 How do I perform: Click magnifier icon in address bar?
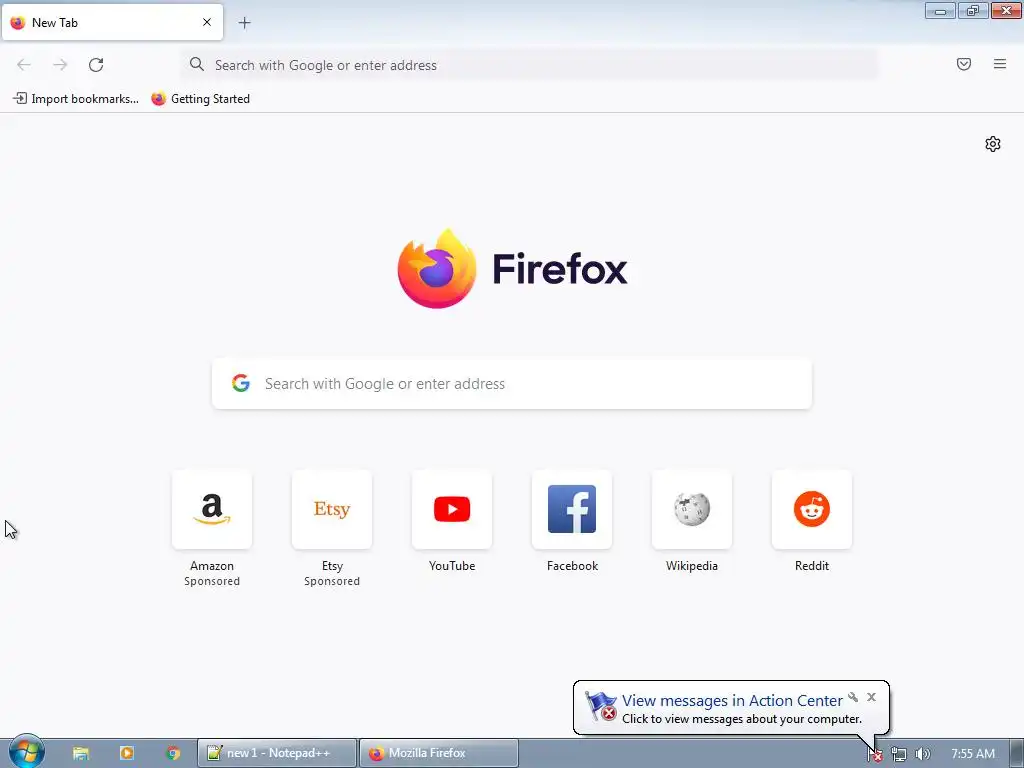coord(197,64)
